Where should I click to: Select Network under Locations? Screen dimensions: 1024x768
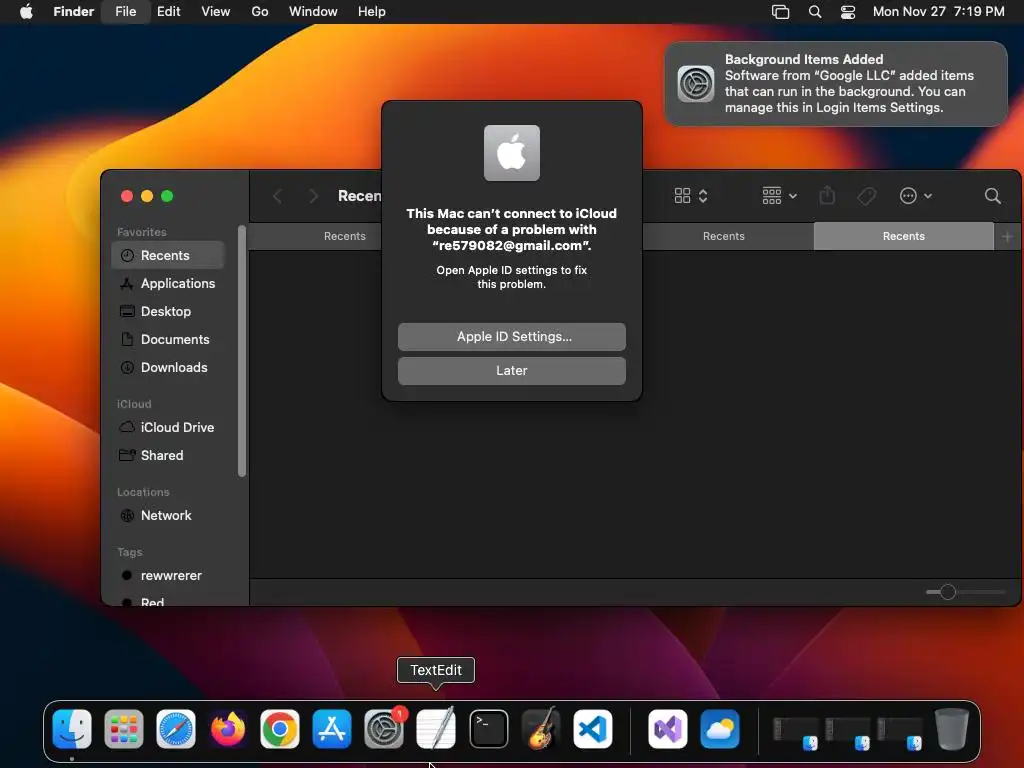tap(168, 515)
